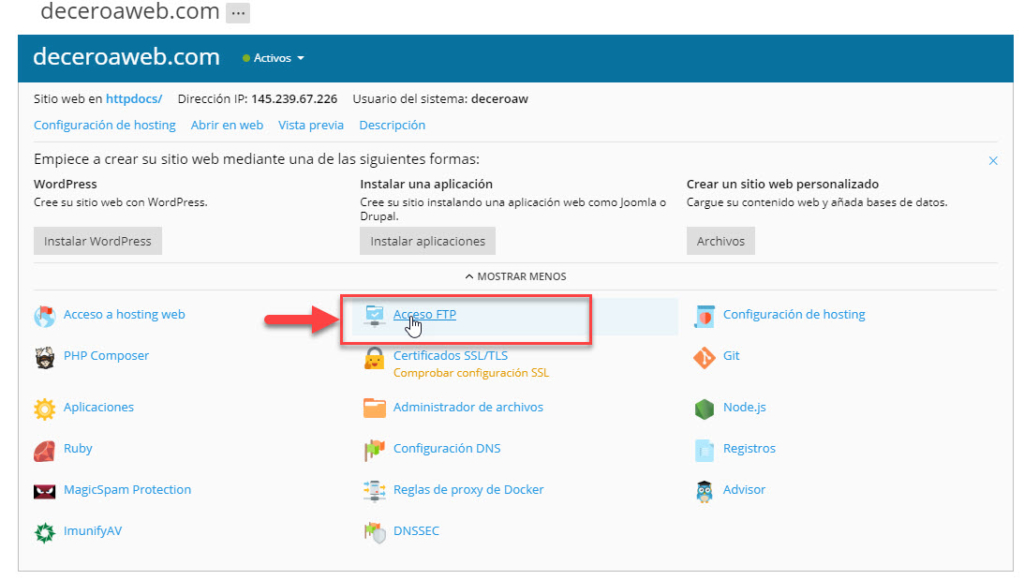
Task: Click the Vista previa link
Action: tap(311, 125)
